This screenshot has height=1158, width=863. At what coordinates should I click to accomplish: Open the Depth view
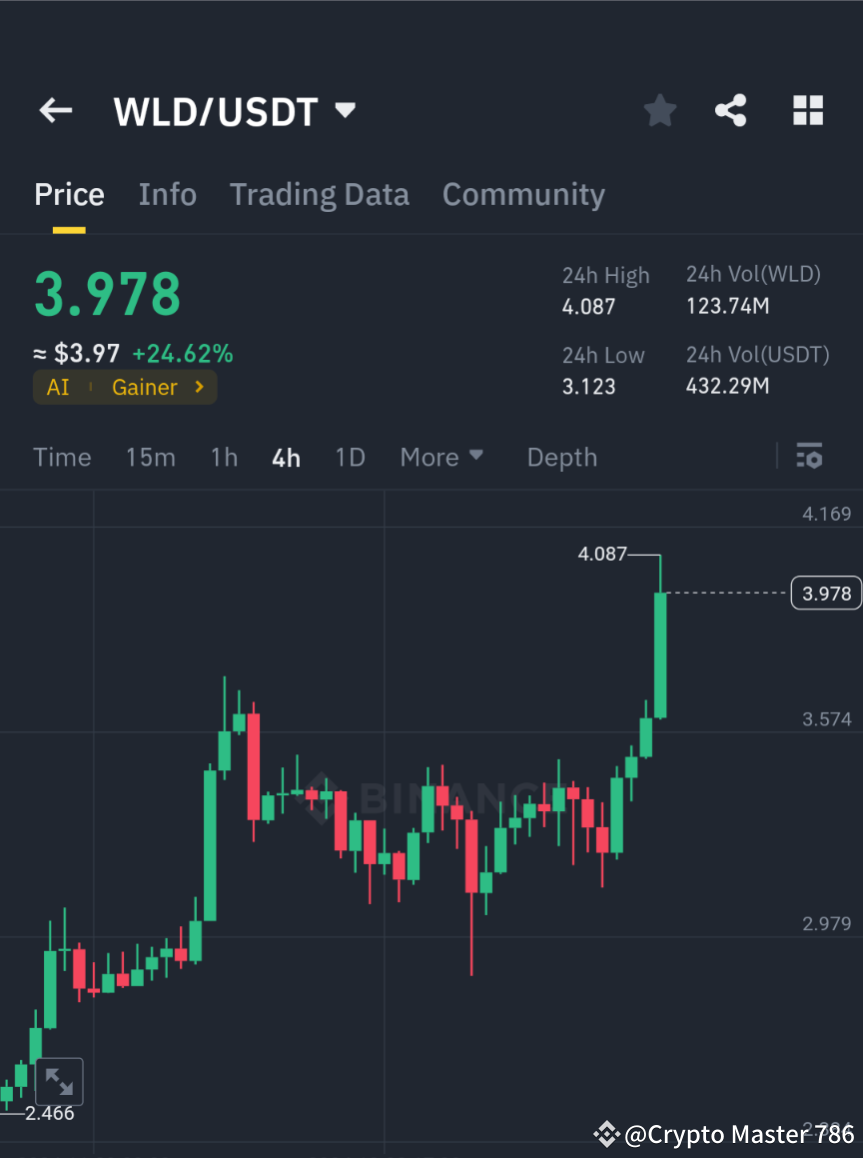point(561,456)
